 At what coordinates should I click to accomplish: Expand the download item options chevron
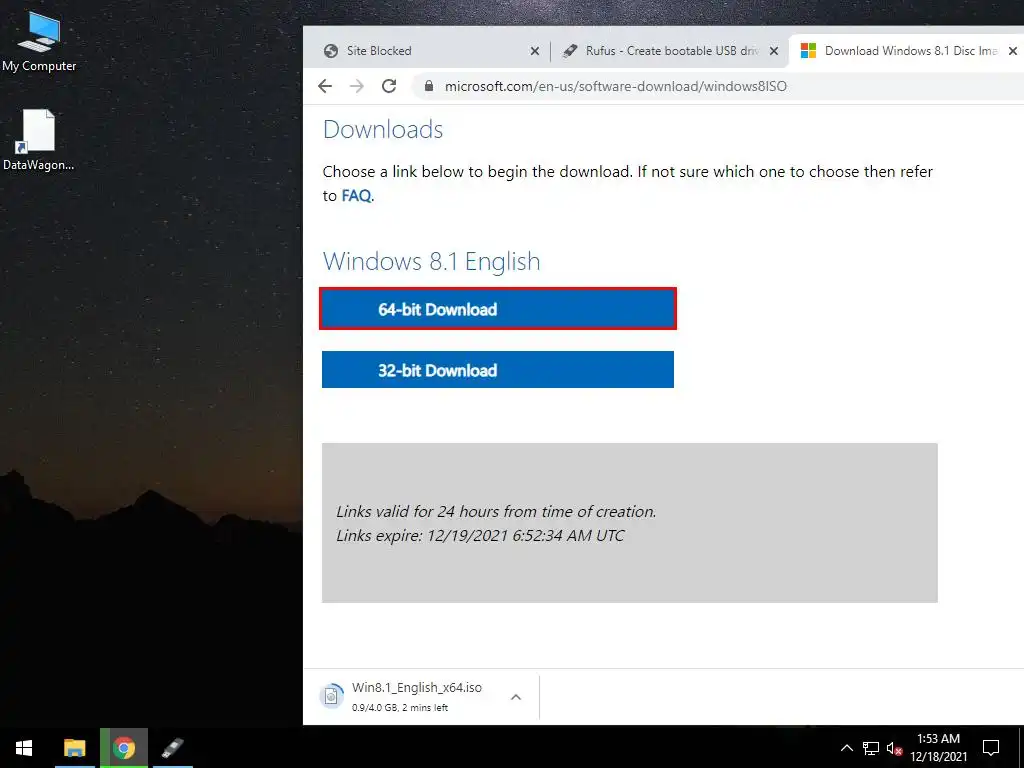click(x=516, y=697)
